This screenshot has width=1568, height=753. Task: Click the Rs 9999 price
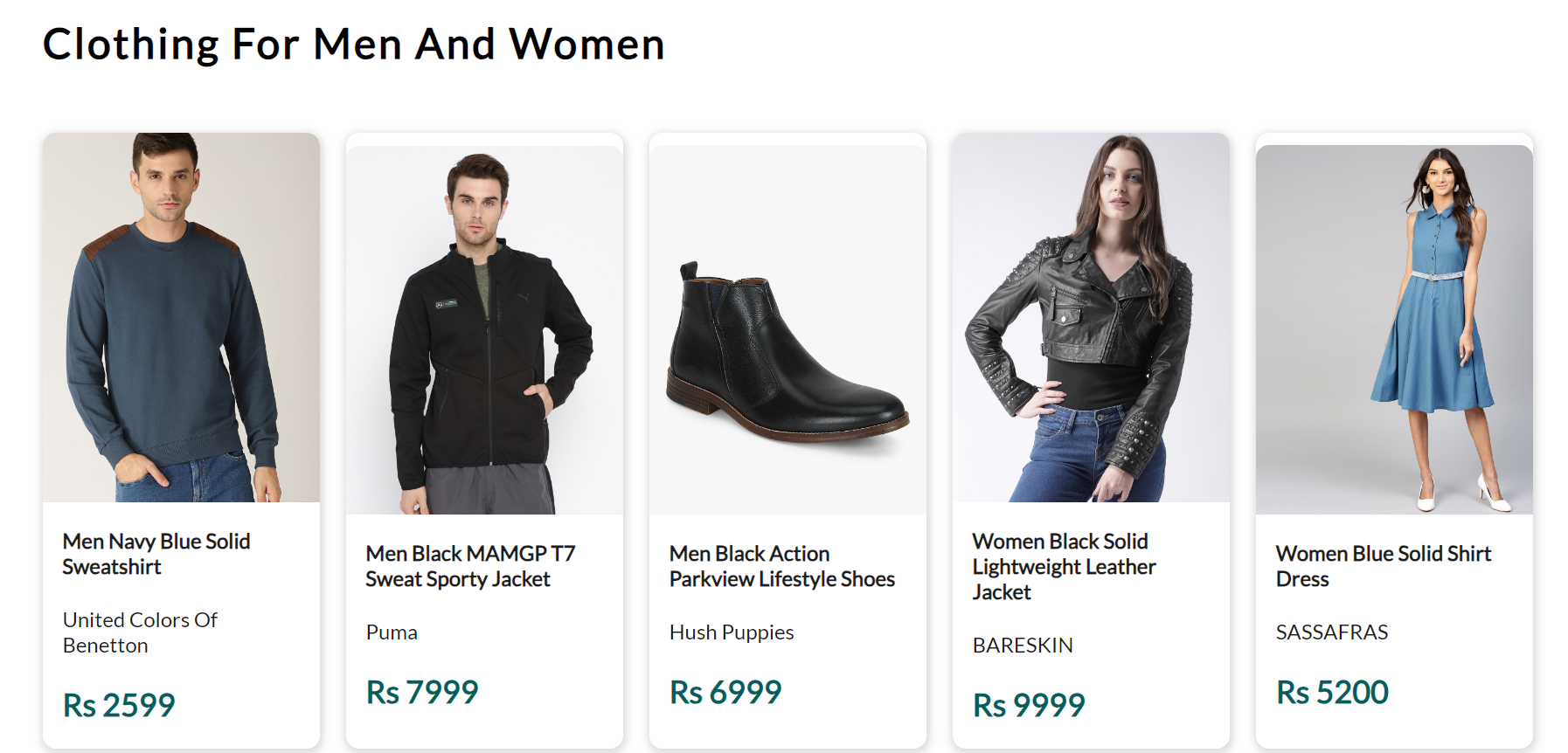(1029, 705)
